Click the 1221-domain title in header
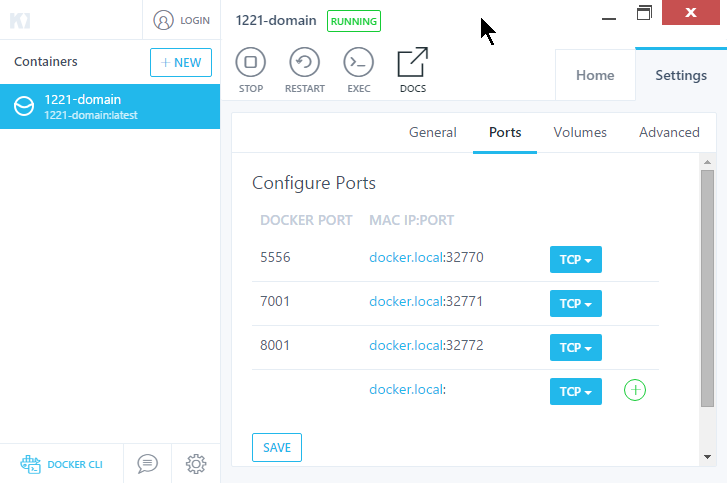 pos(276,20)
